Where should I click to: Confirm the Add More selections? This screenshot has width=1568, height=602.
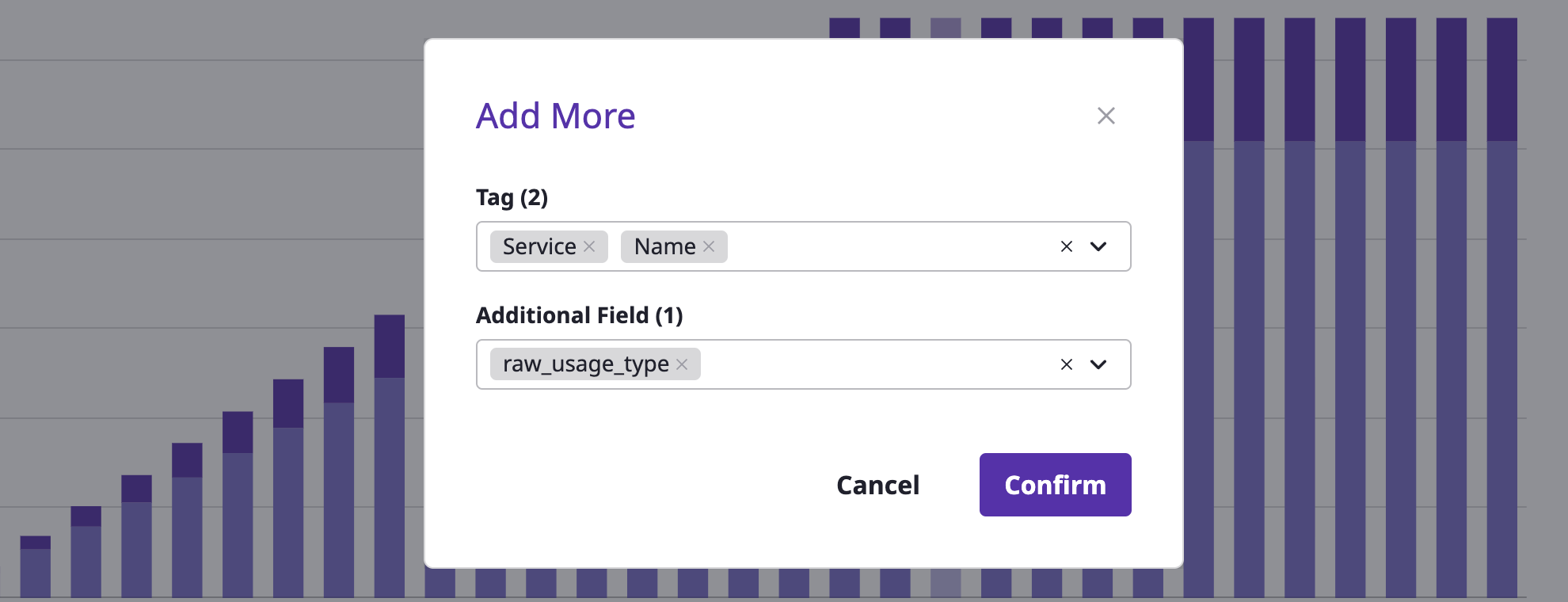point(1055,485)
